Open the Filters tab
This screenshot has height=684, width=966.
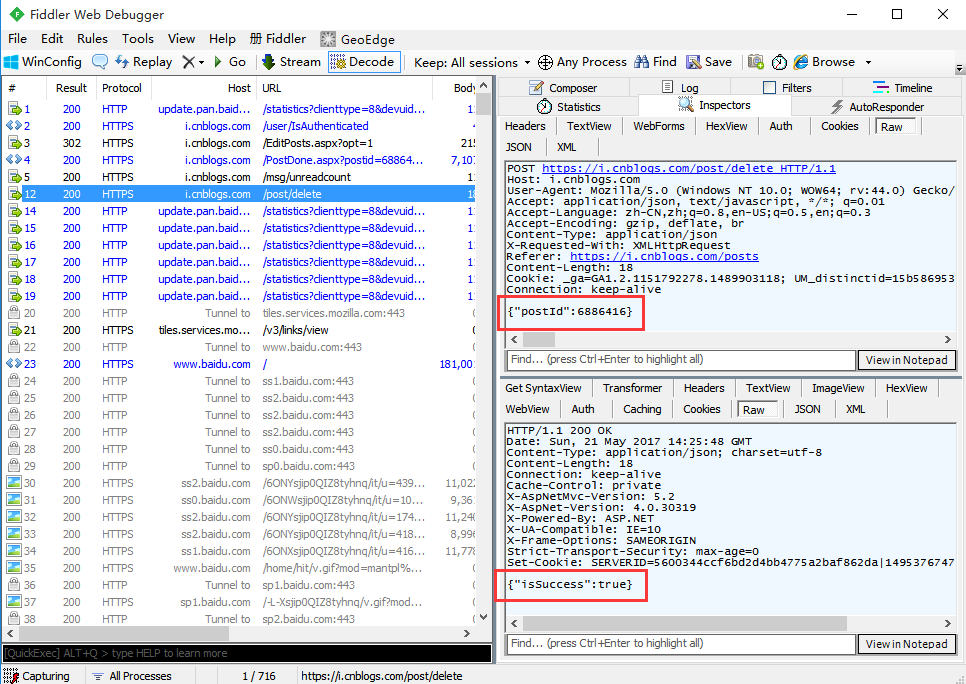[x=787, y=88]
